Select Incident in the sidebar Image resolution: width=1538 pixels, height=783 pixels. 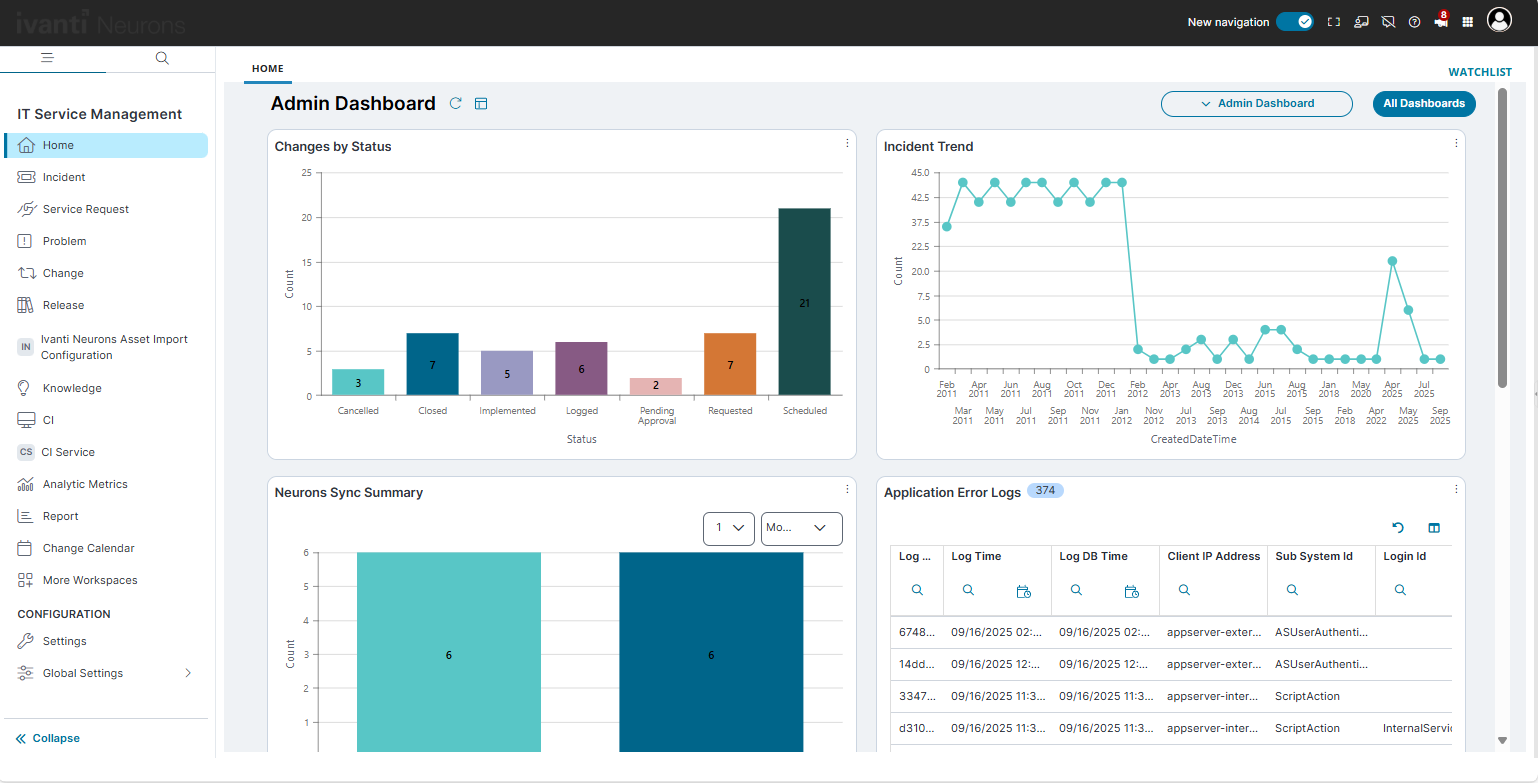pyautogui.click(x=64, y=177)
